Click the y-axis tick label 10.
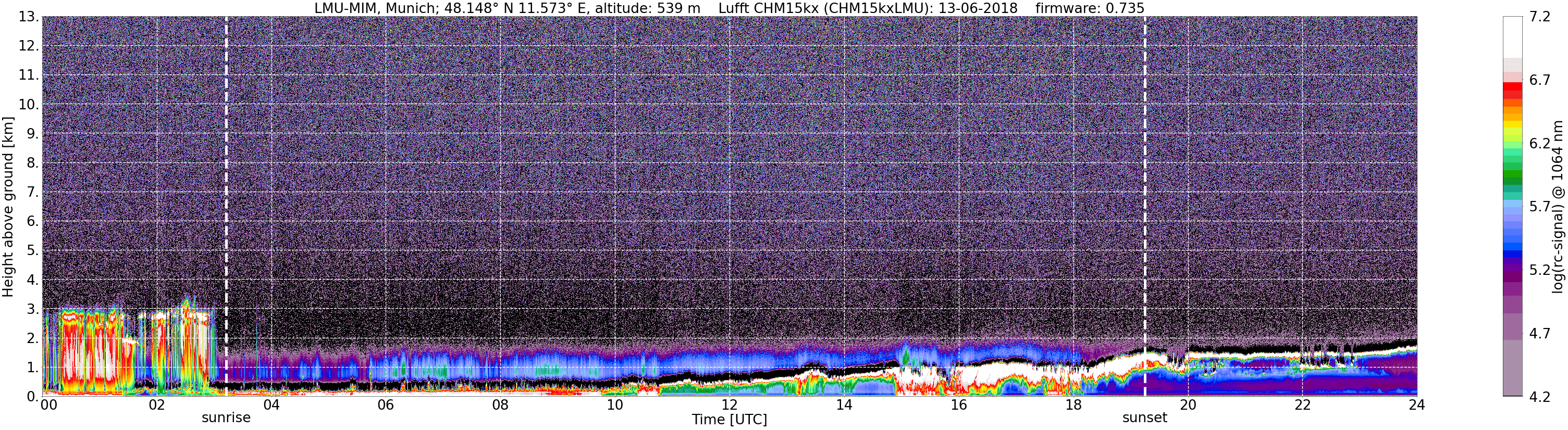The width and height of the screenshot is (1568, 430). pyautogui.click(x=29, y=104)
